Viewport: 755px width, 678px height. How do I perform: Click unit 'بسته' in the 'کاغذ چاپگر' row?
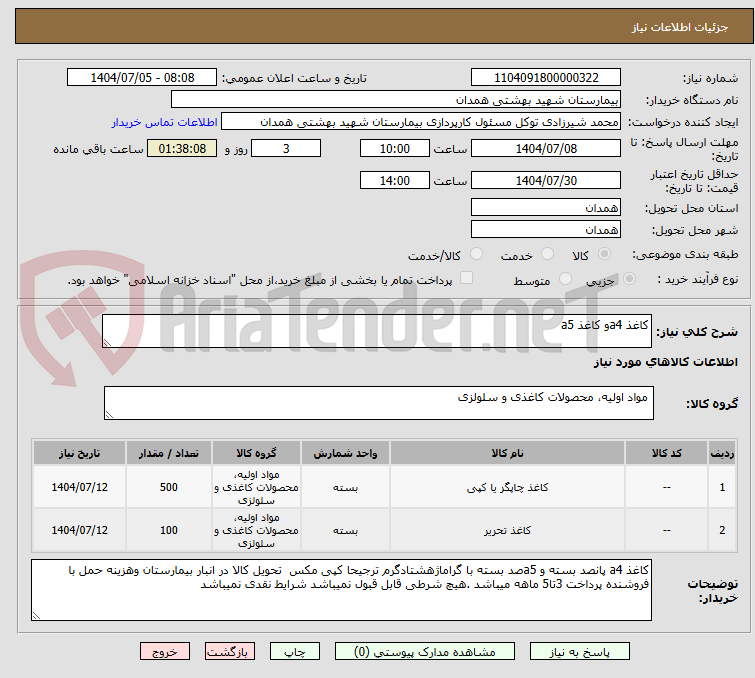pyautogui.click(x=345, y=487)
